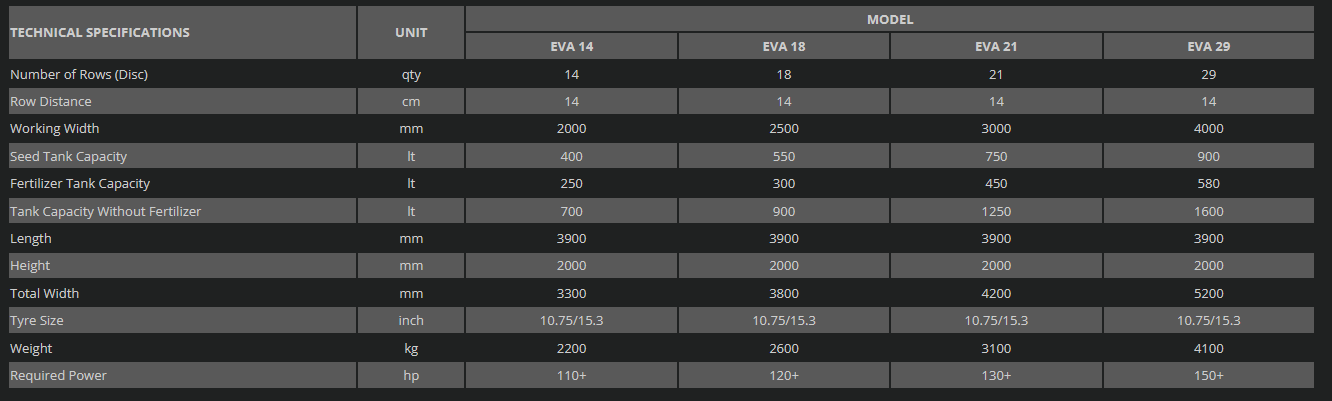Click the 4100 weight value

point(1209,349)
